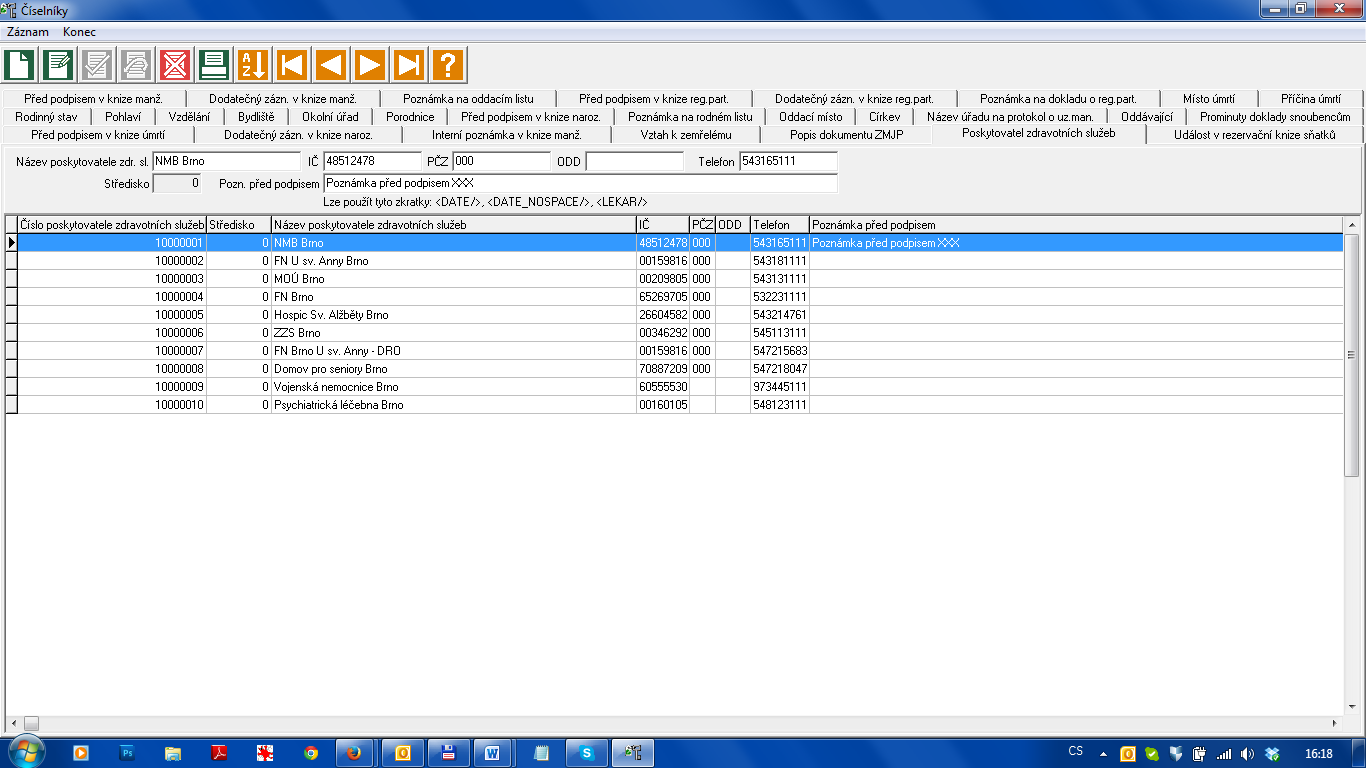1366x768 pixels.
Task: Click the Název poskytovatele zdravotních služeb column header
Action: tap(454, 225)
